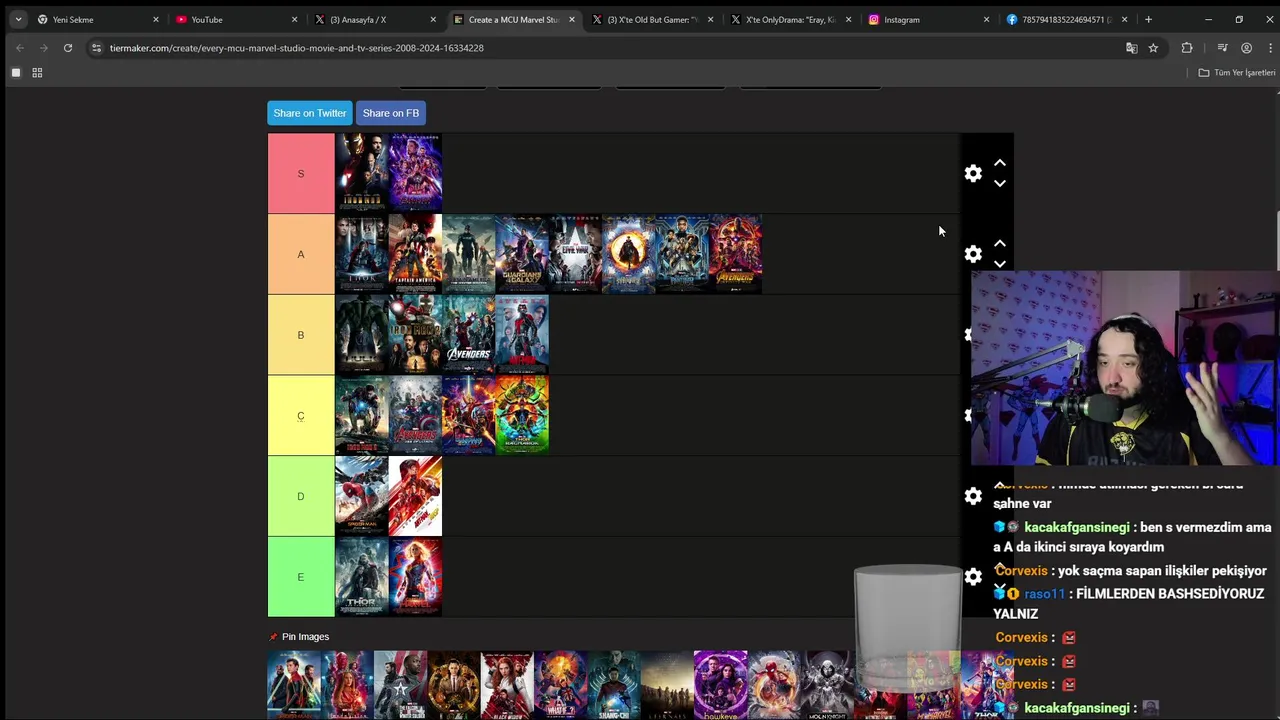This screenshot has height=720, width=1280.
Task: Select the Hawkeye poster in the image pool
Action: (721, 685)
